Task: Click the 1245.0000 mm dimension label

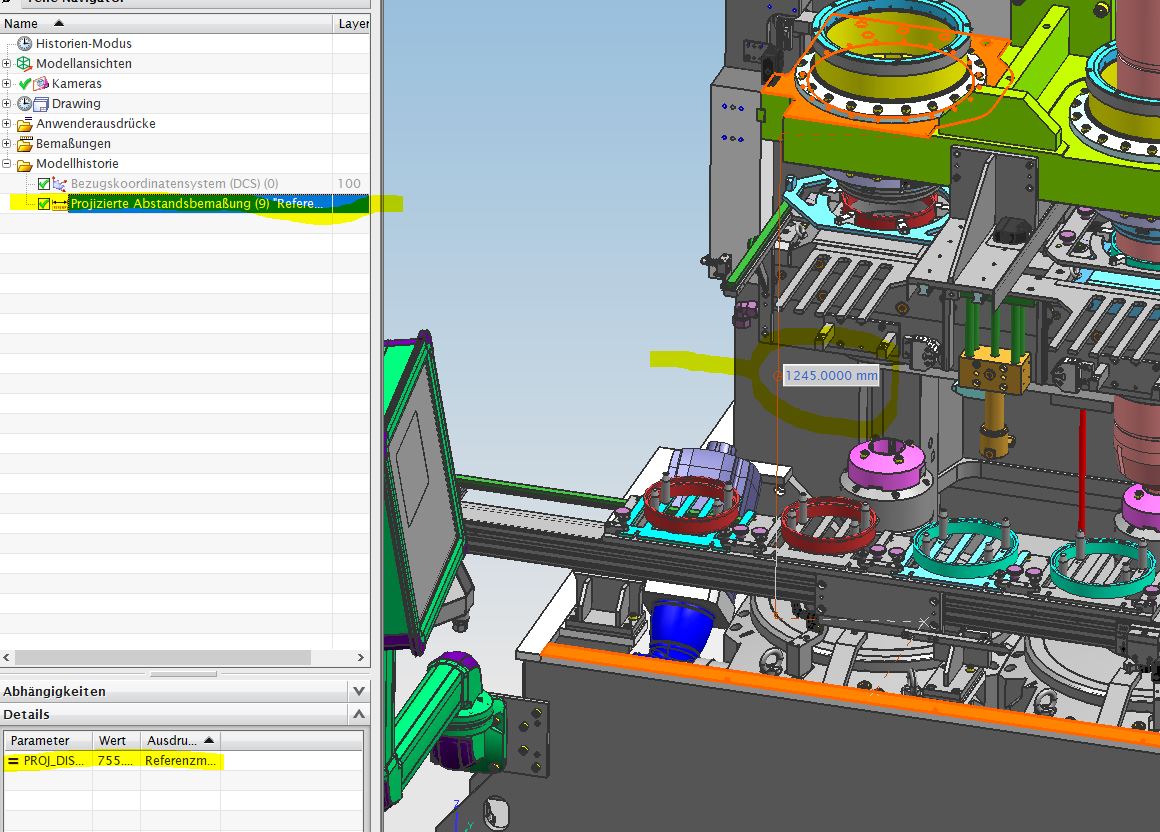Action: (831, 376)
